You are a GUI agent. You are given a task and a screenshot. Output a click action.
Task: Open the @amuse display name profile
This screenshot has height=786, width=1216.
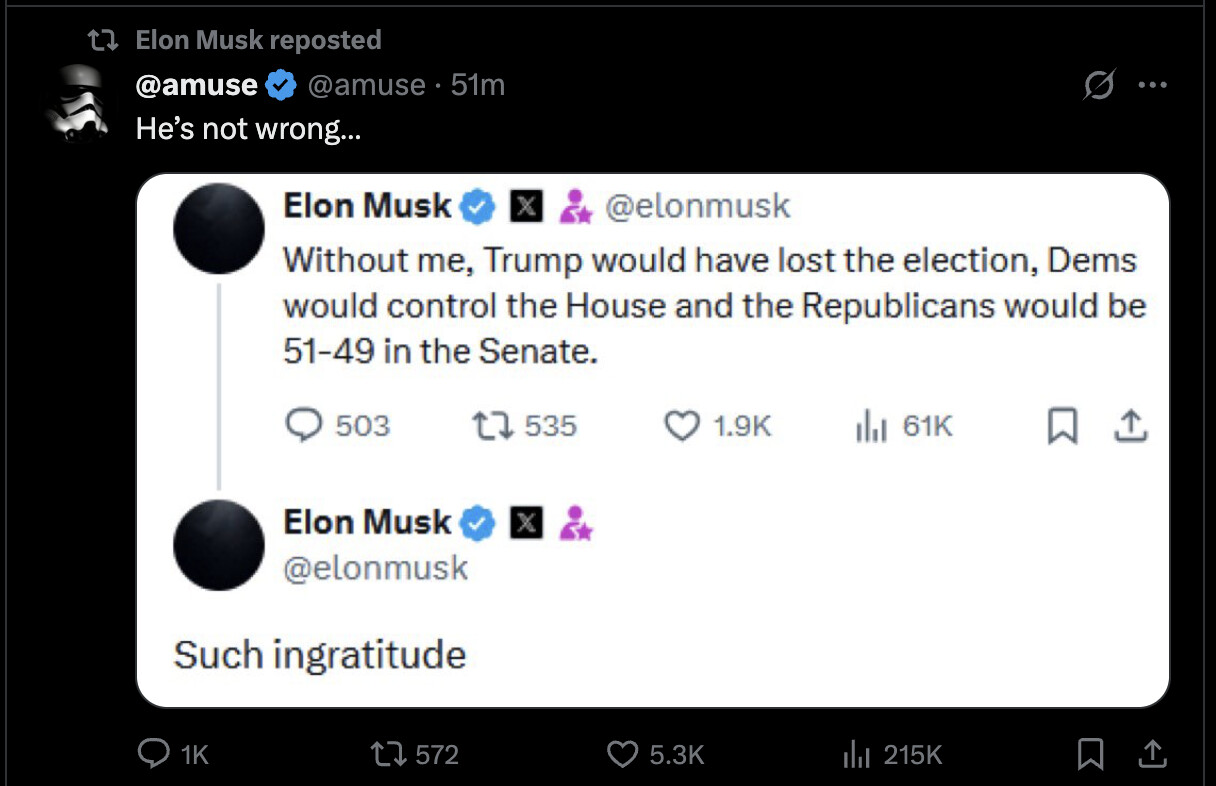197,85
